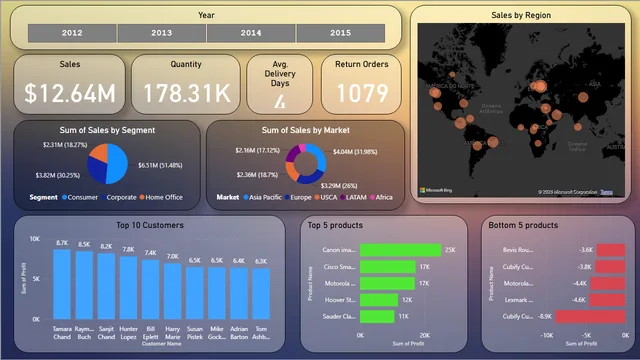Click the Quantity 178.31K card
The image size is (640, 360).
pyautogui.click(x=186, y=84)
